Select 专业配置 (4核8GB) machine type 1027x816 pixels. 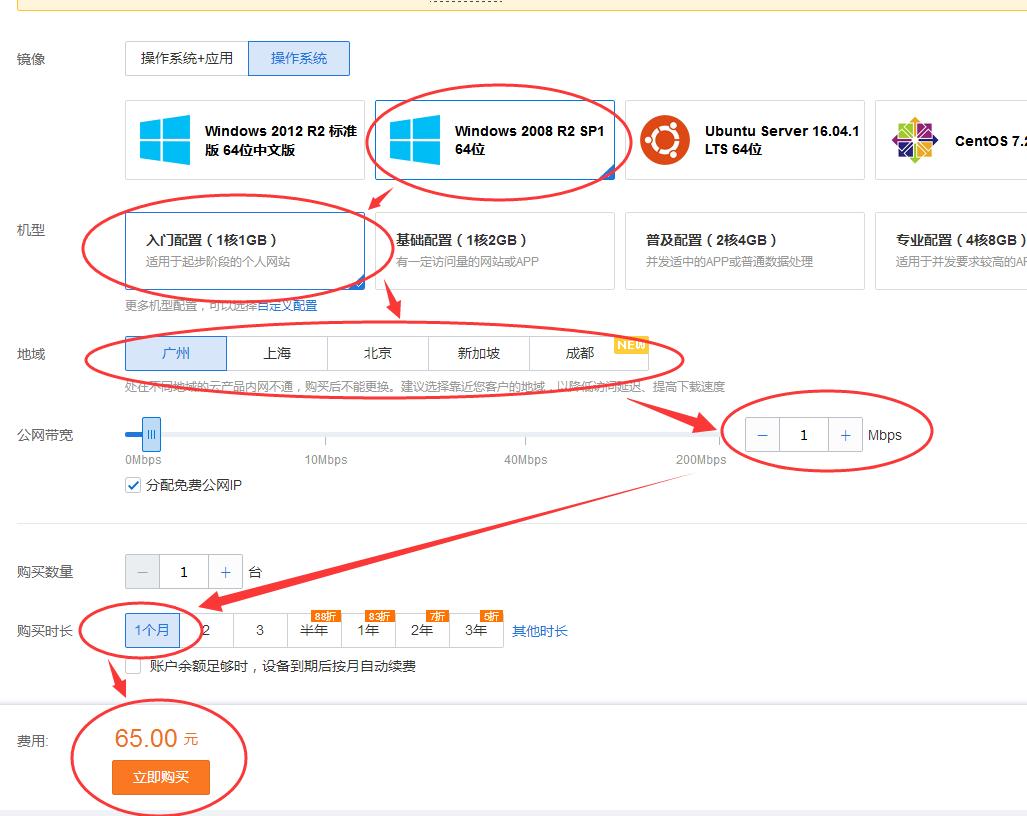[951, 251]
